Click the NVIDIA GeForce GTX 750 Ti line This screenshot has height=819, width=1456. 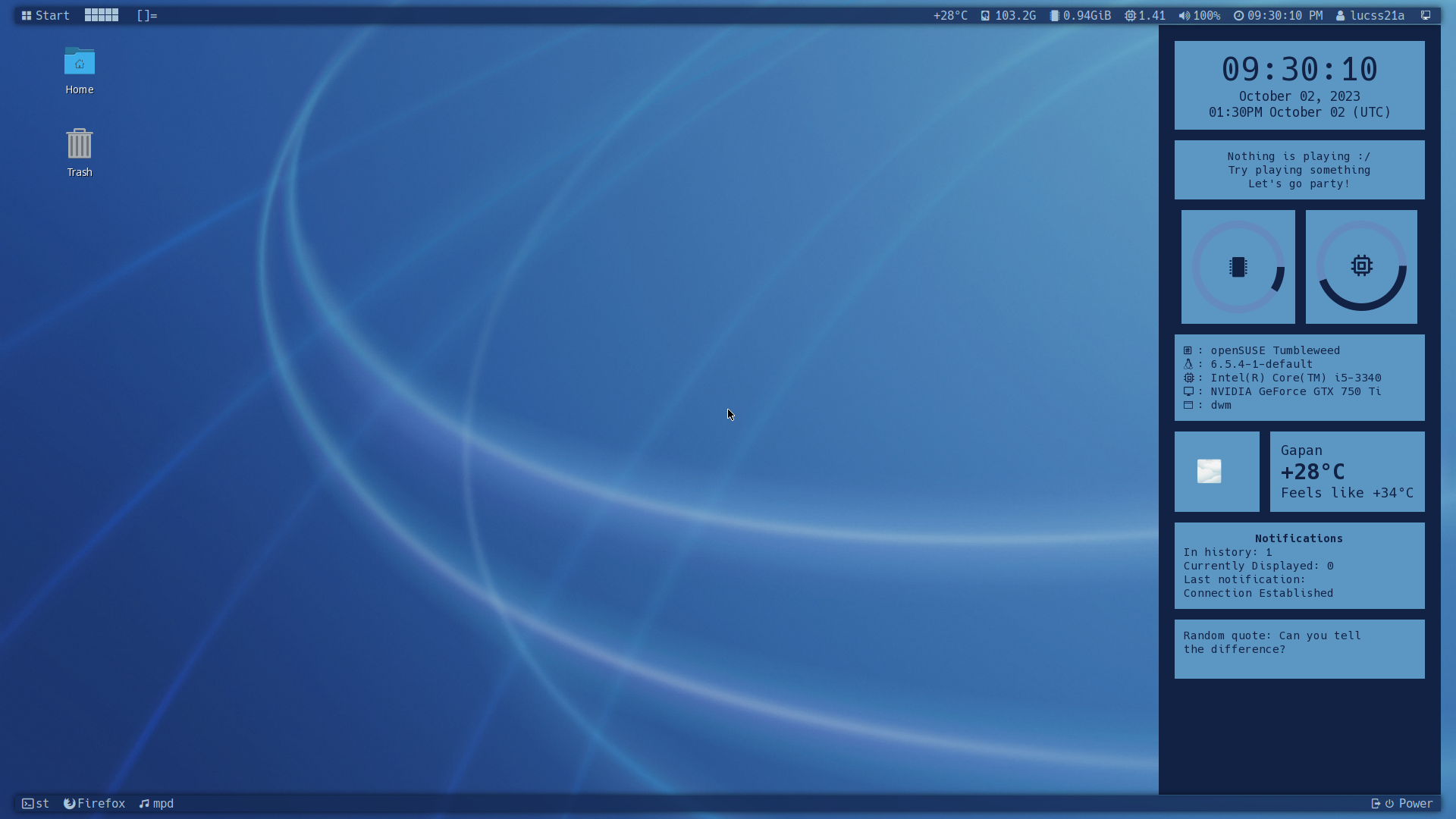click(x=1282, y=391)
